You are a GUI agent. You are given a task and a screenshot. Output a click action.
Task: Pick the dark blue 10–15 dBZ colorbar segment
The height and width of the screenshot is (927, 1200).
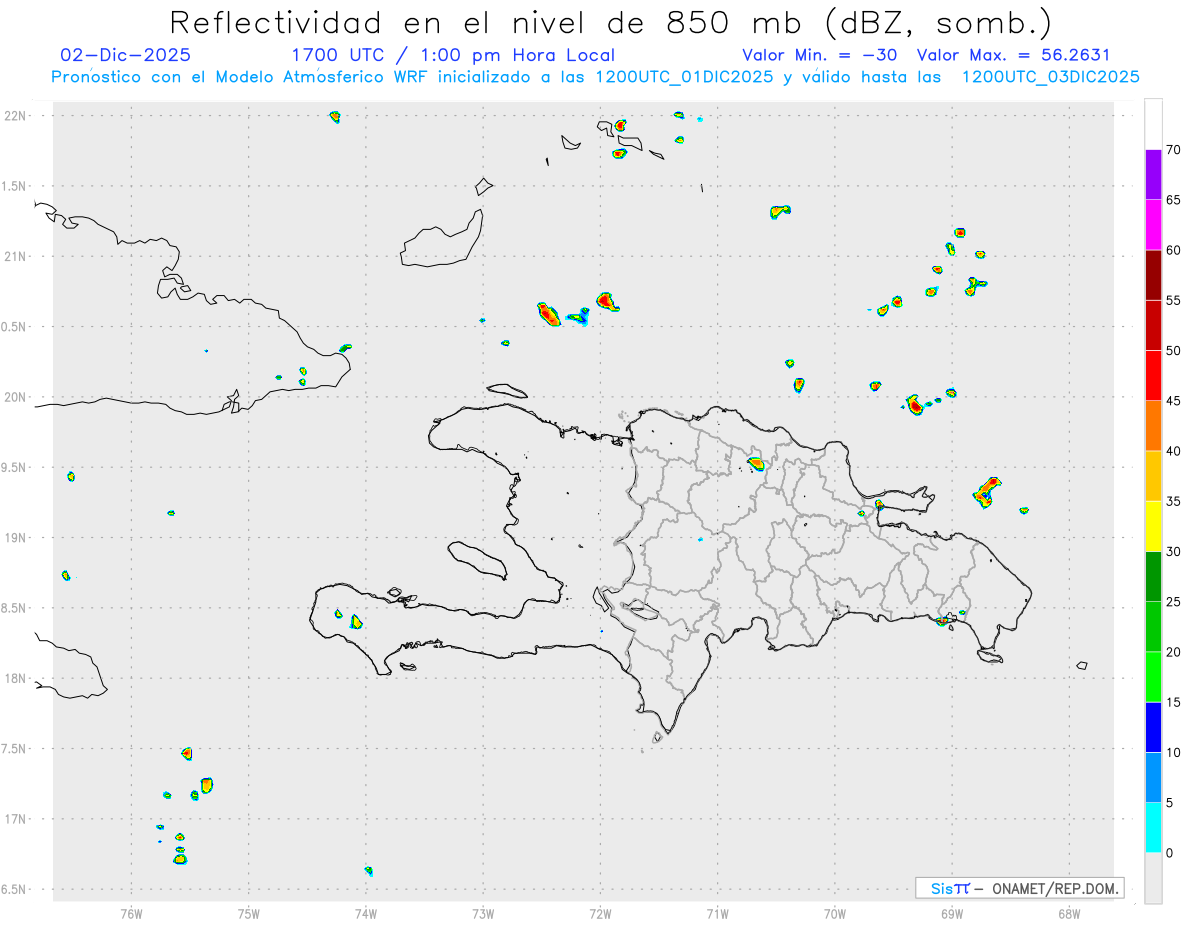(1153, 727)
